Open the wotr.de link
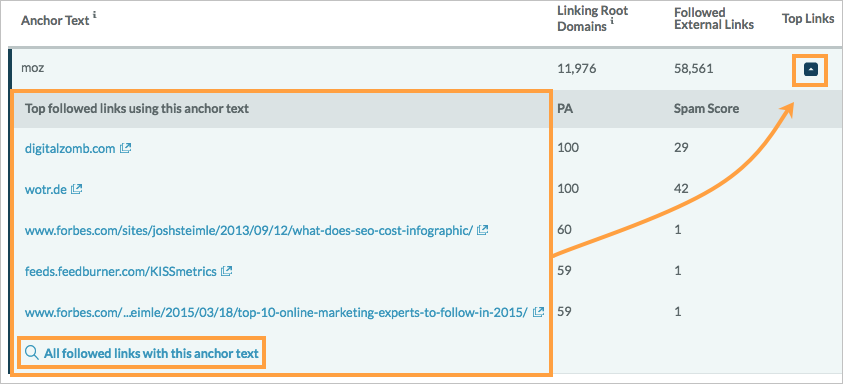843x384 pixels. point(46,190)
